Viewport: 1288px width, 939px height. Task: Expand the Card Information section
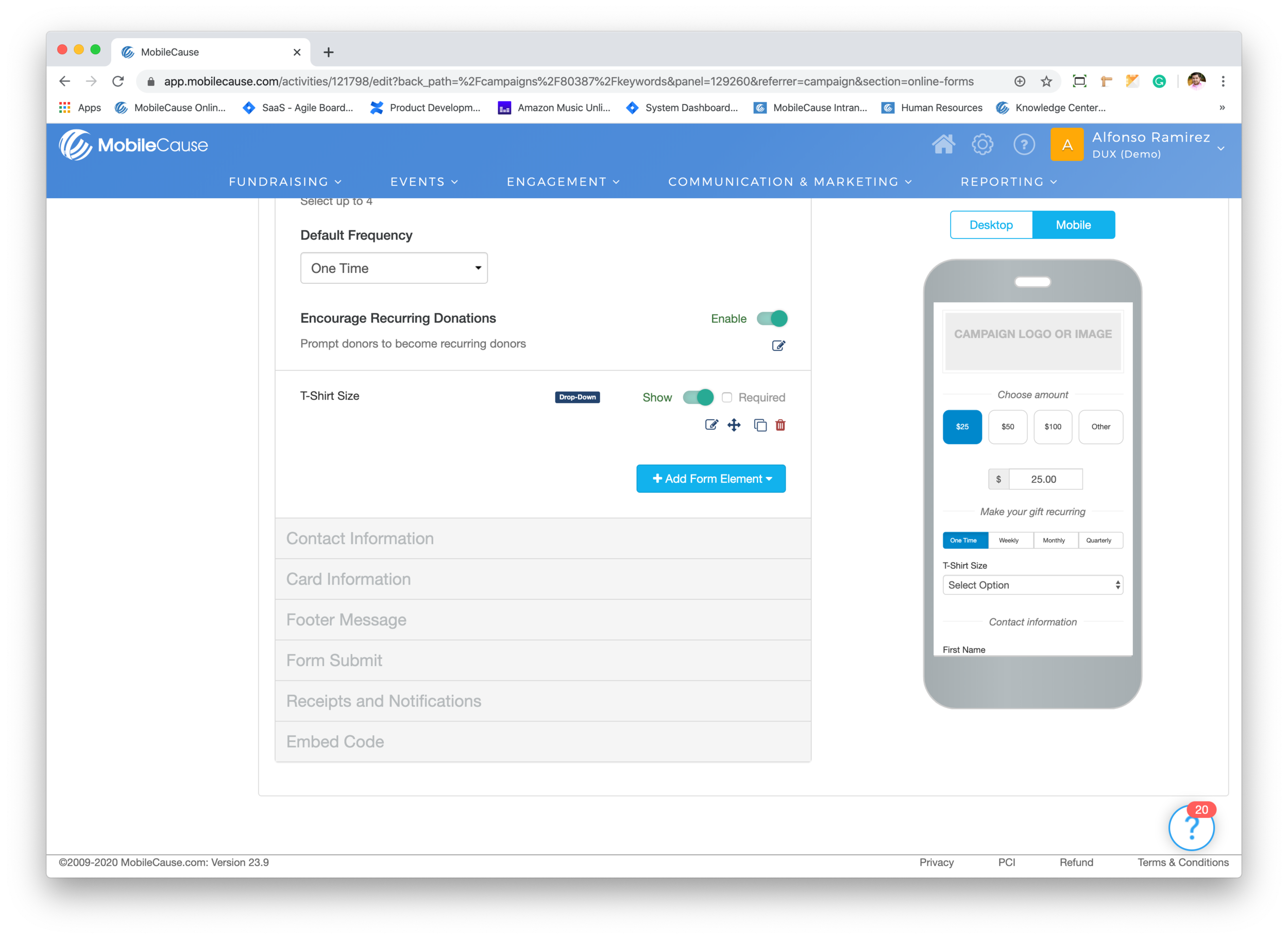tap(543, 578)
